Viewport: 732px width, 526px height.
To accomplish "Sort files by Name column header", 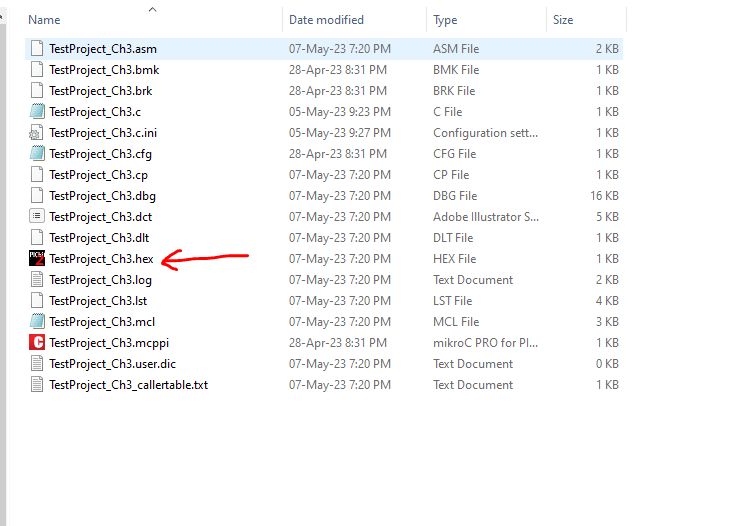I will pos(44,20).
